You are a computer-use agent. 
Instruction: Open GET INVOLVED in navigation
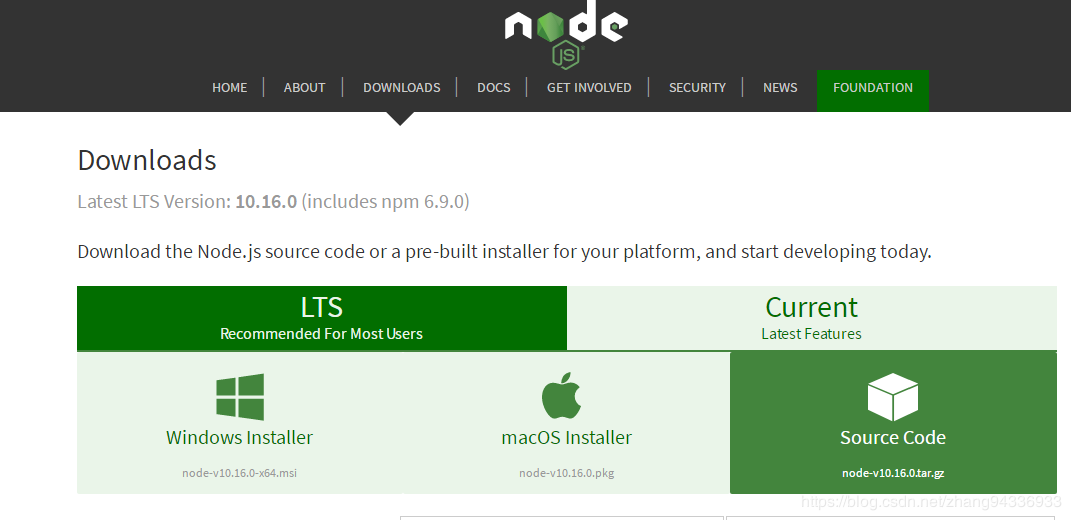coord(589,87)
